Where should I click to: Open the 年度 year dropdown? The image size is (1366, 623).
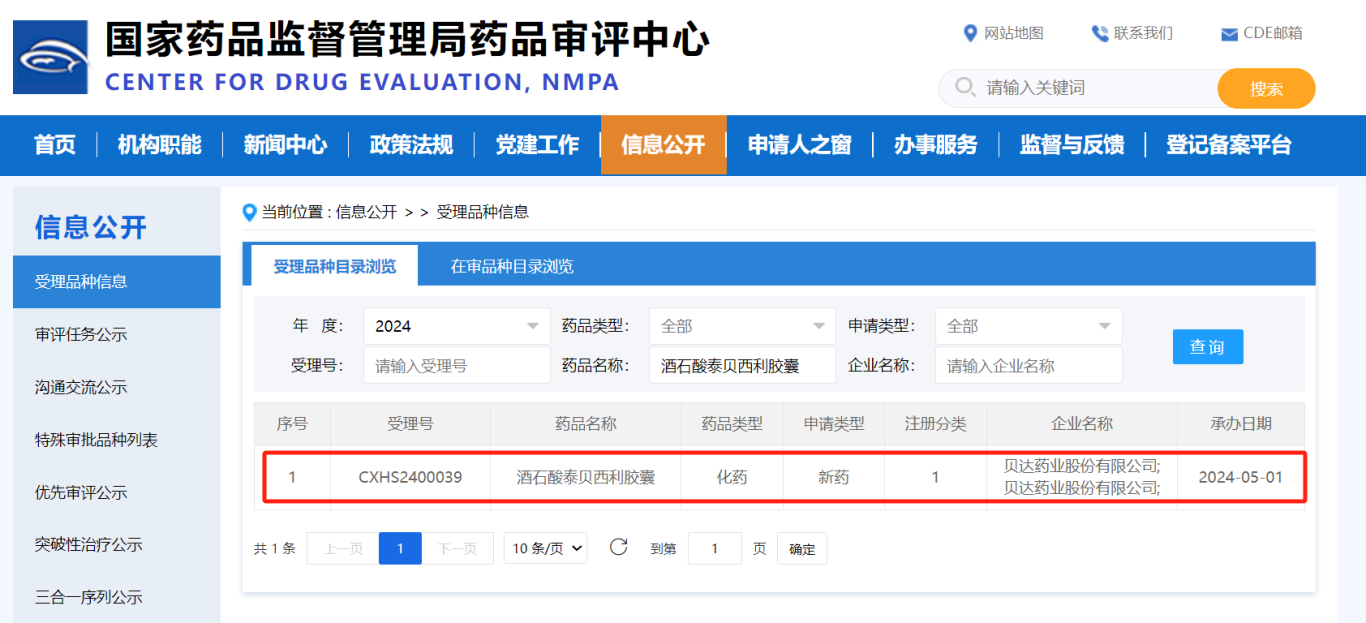(456, 326)
